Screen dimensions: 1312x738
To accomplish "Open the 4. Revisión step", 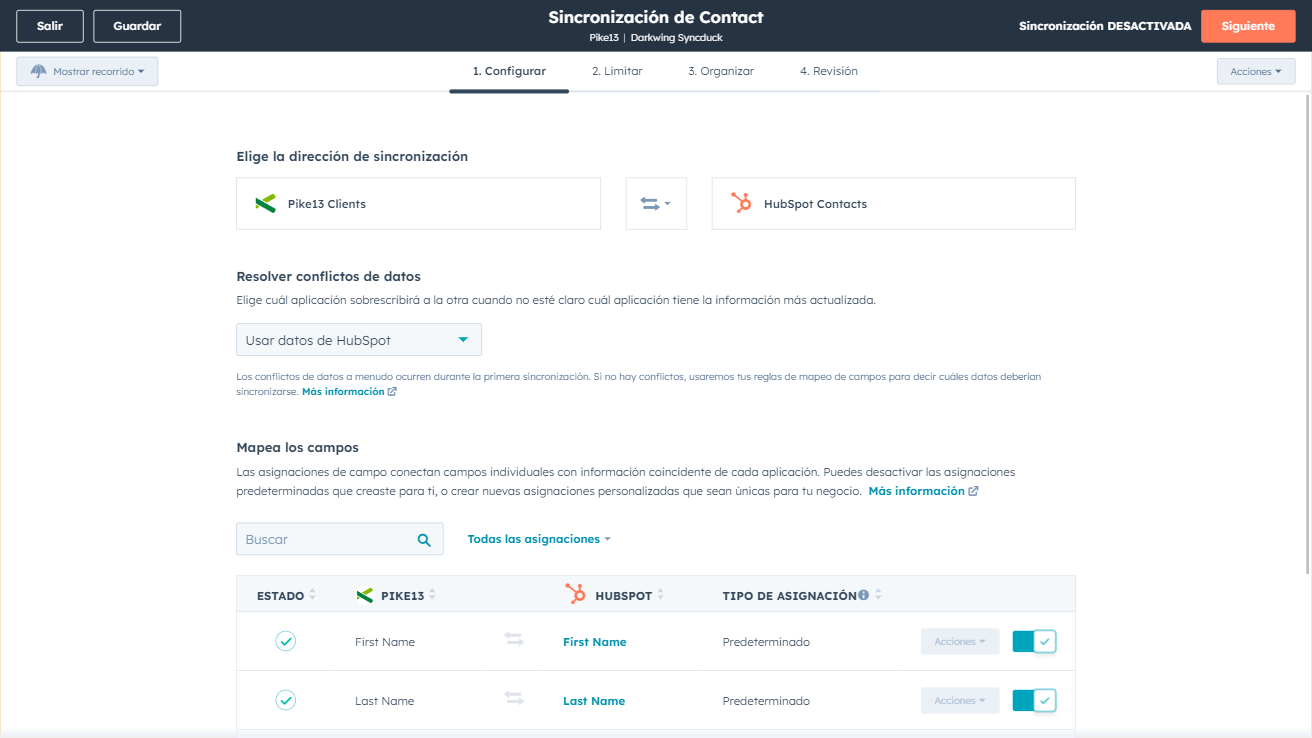I will pyautogui.click(x=829, y=71).
